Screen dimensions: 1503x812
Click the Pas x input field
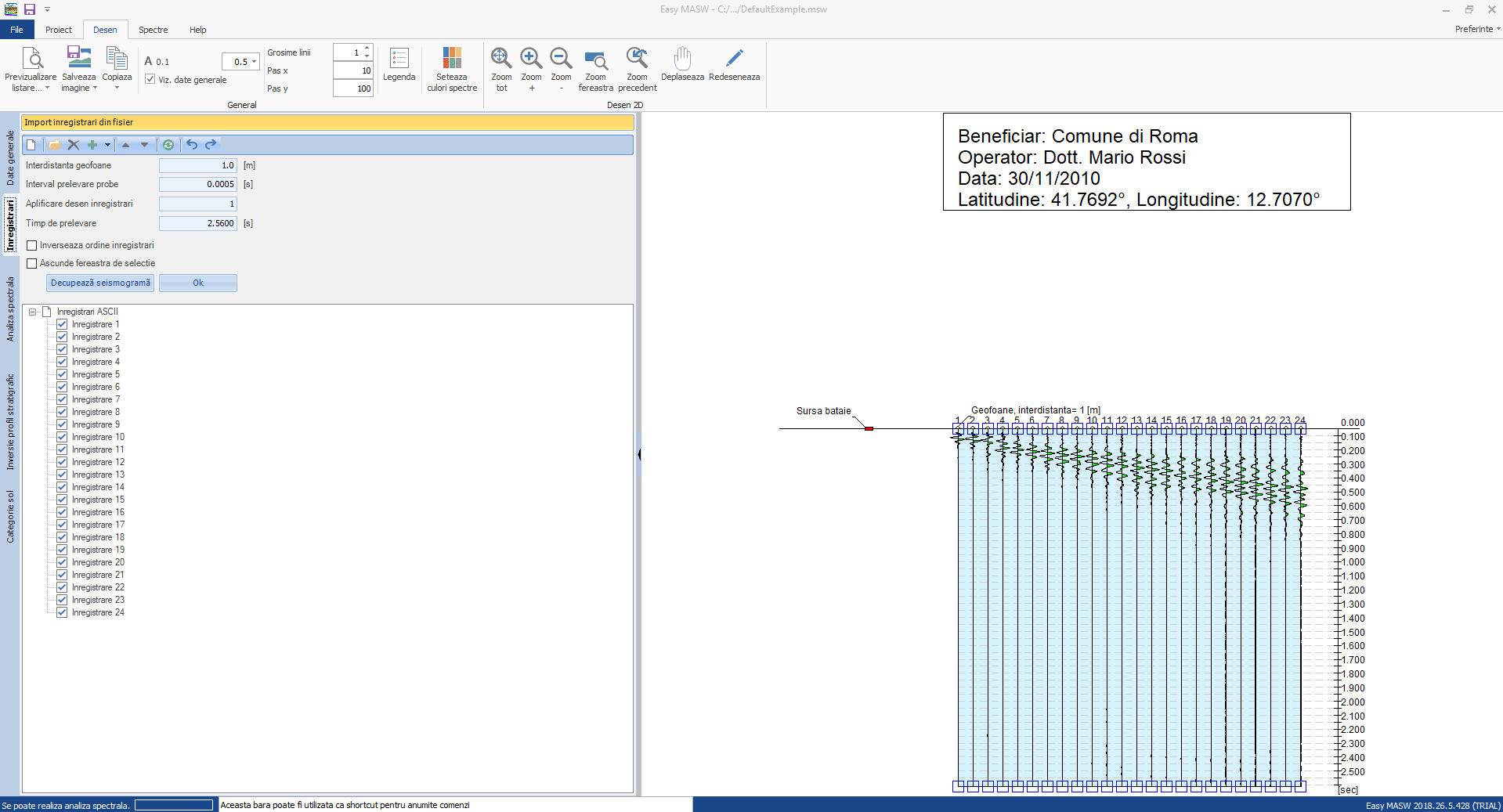(x=353, y=70)
